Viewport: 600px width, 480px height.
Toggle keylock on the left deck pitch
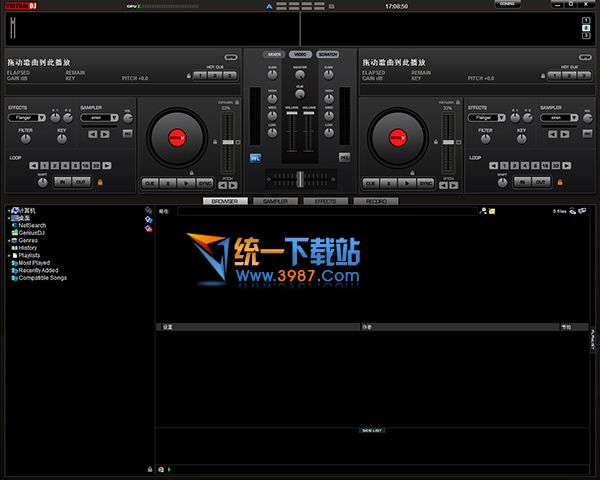pyautogui.click(x=215, y=142)
